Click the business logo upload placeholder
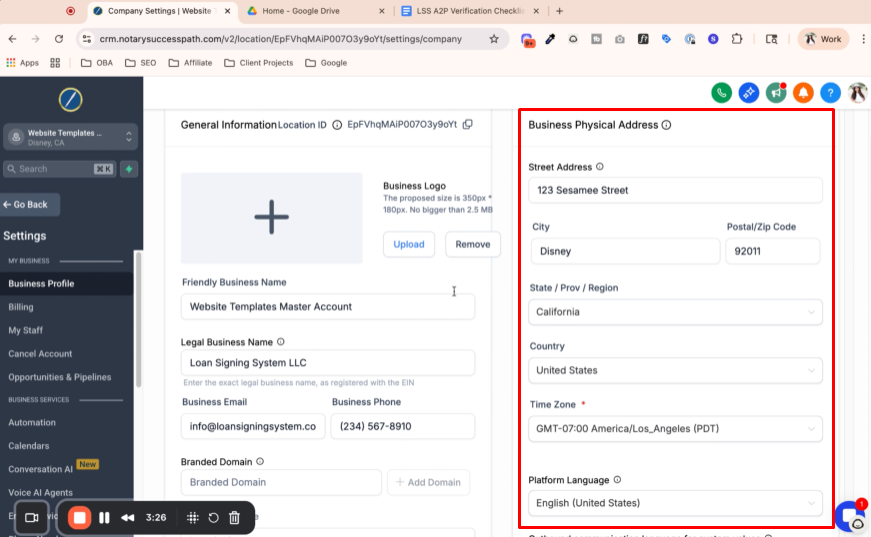Image resolution: width=871 pixels, height=537 pixels. [x=272, y=218]
